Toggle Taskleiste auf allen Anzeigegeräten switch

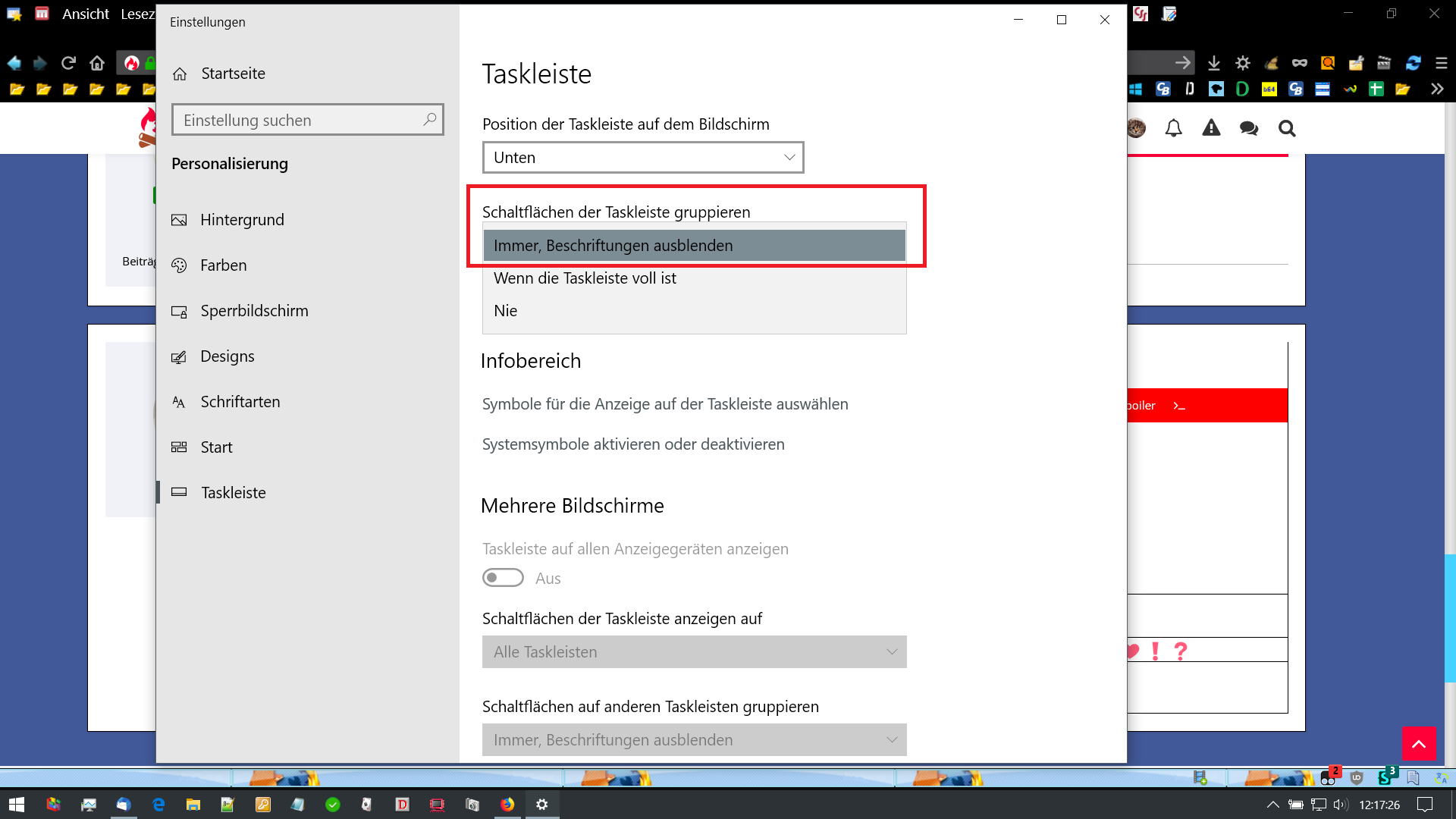point(503,578)
